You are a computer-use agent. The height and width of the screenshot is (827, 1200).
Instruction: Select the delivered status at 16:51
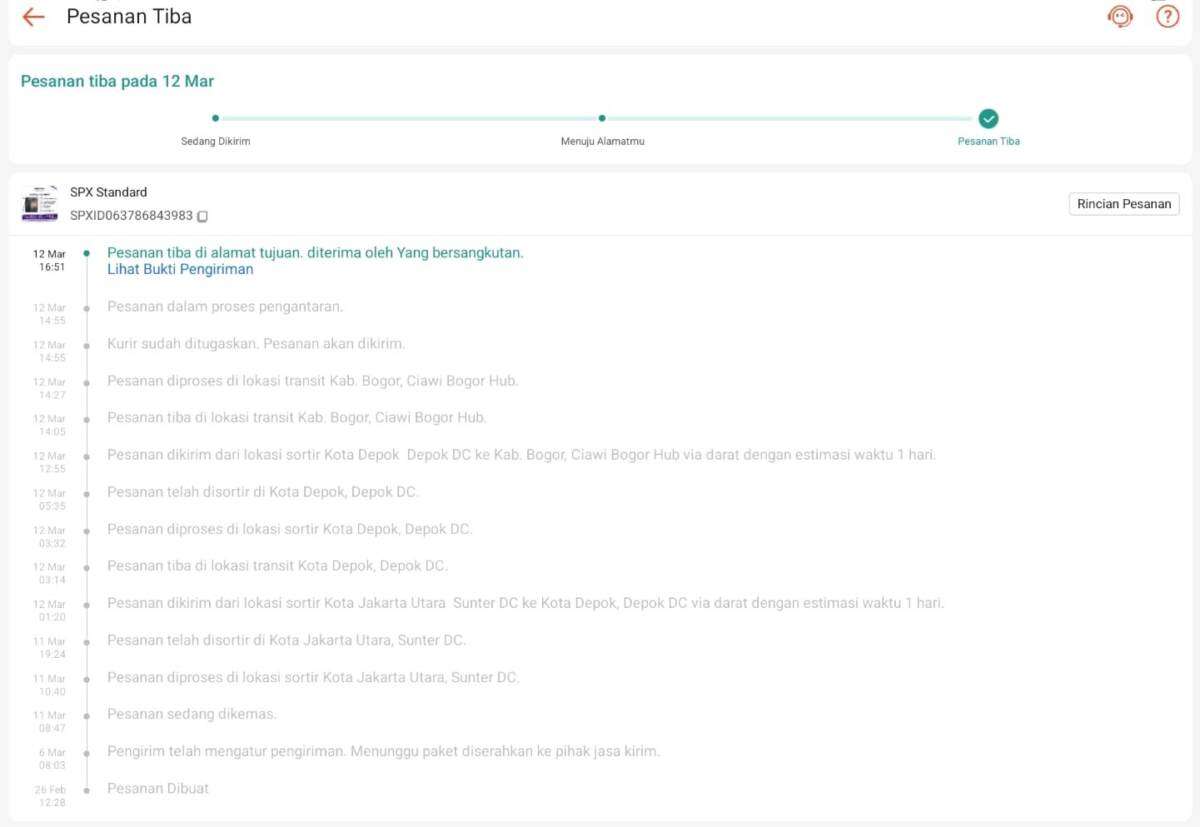(x=315, y=253)
